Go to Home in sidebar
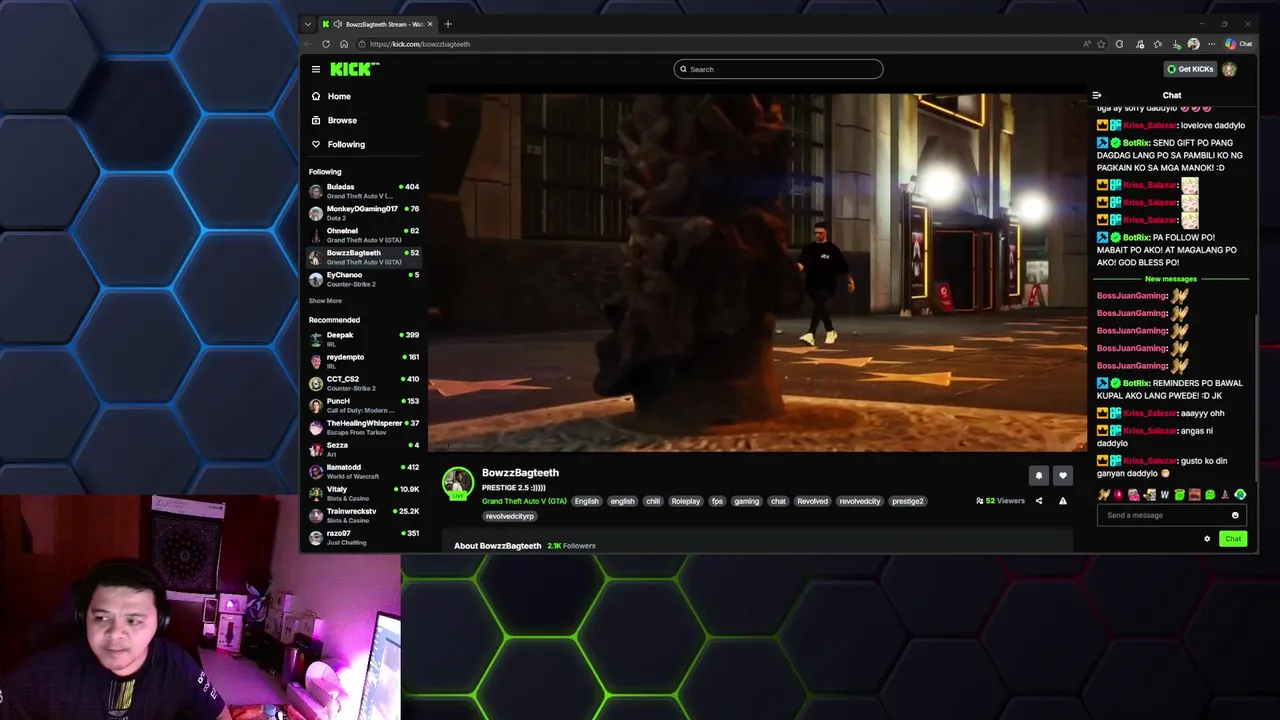1280x720 pixels. (x=364, y=96)
